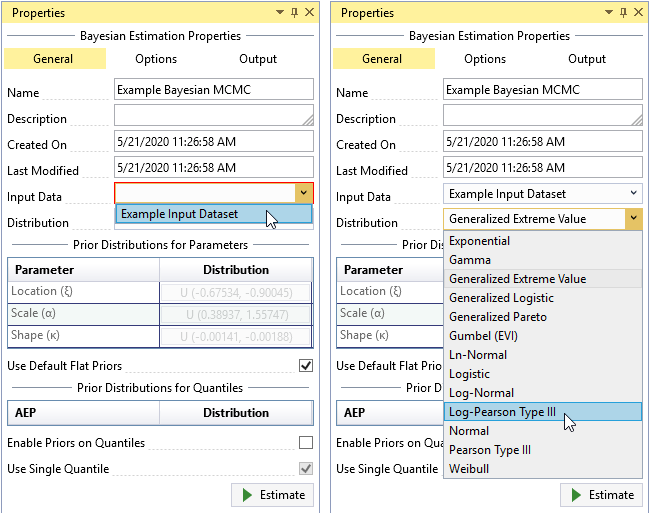Open left panel window position menu arrow
This screenshot has width=650, height=513.
(x=279, y=13)
